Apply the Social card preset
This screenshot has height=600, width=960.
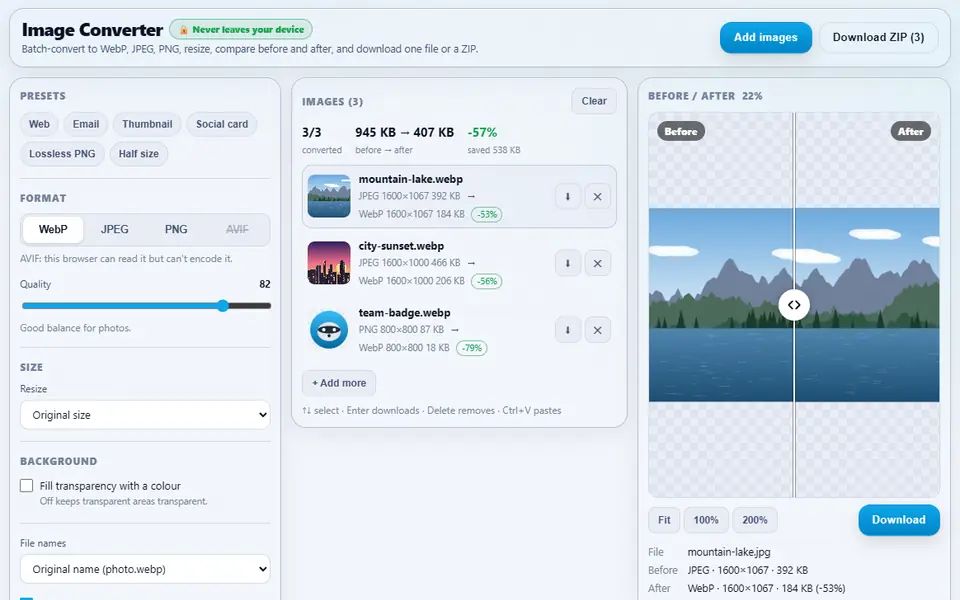(222, 124)
